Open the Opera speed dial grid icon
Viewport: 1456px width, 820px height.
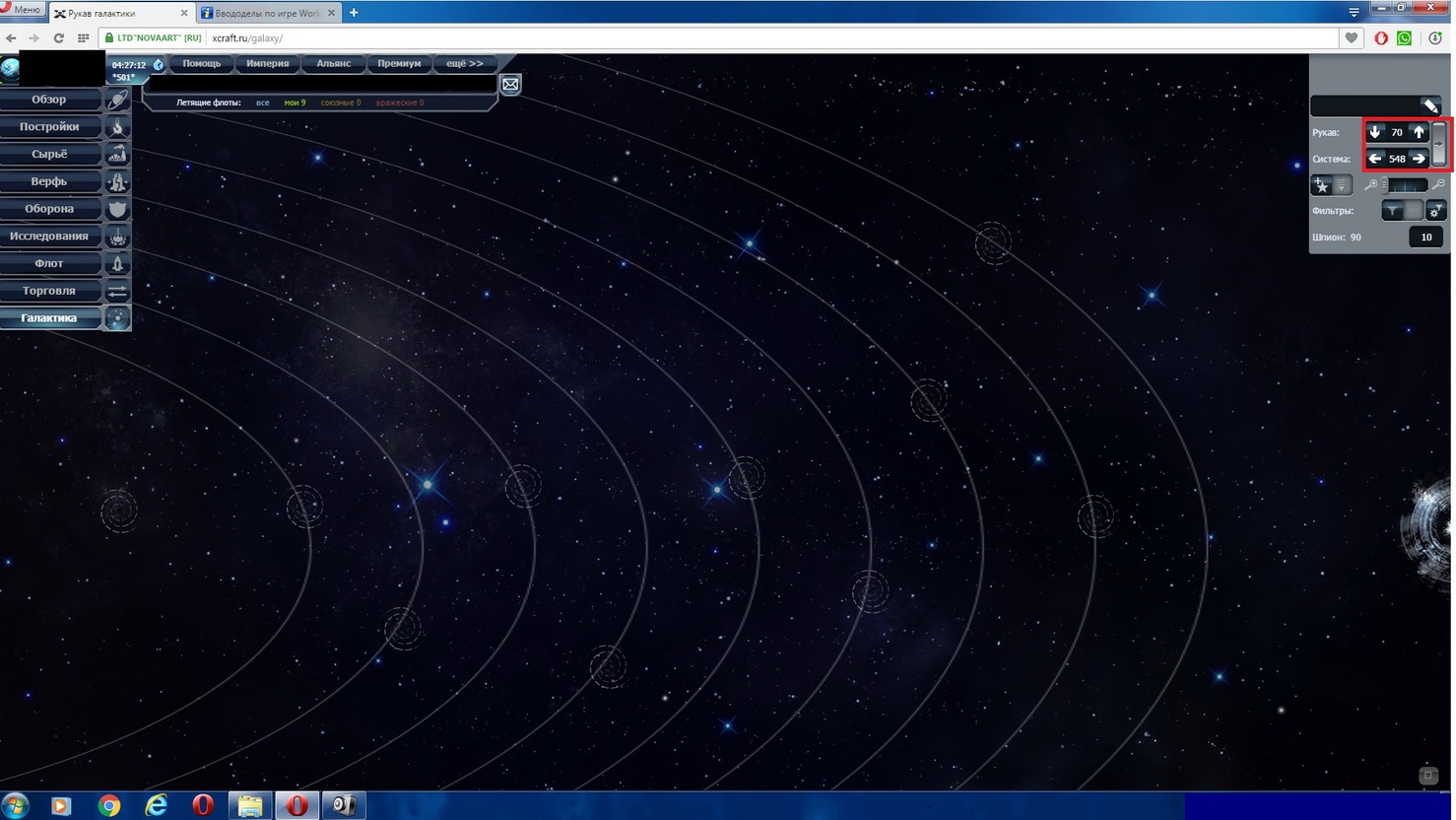(x=83, y=38)
